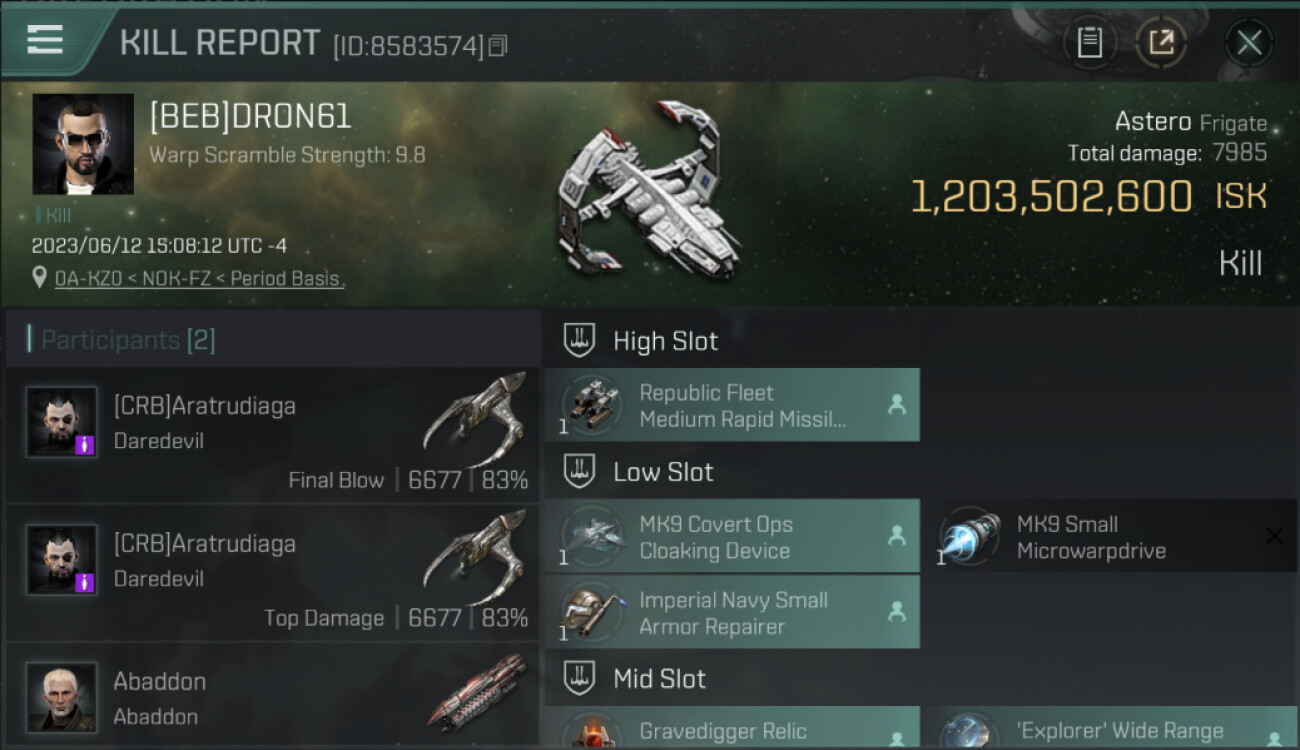Click the Mid Slot shield icon
This screenshot has width=1300, height=750.
[x=579, y=678]
